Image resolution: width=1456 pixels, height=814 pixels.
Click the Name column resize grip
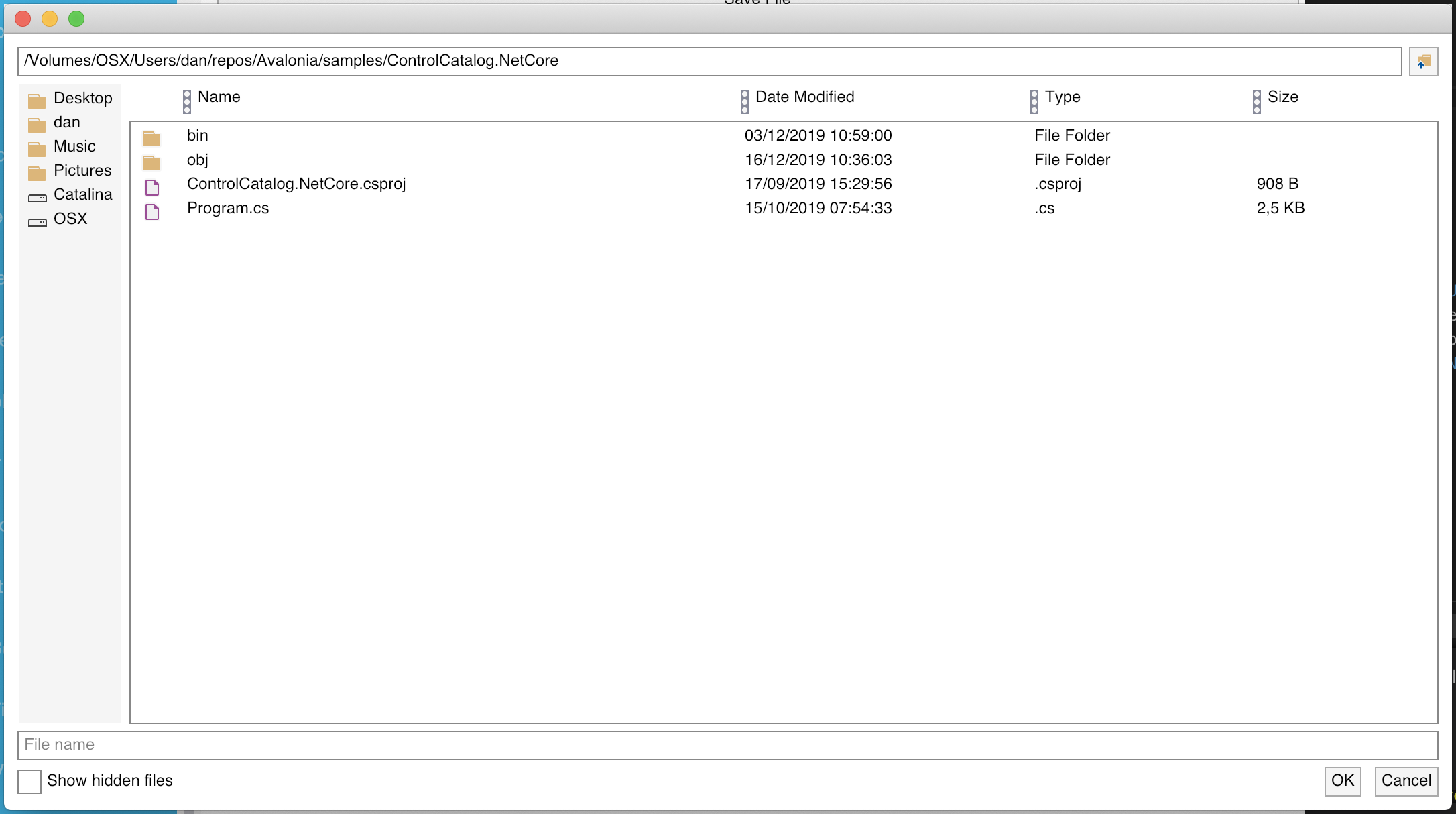click(187, 102)
